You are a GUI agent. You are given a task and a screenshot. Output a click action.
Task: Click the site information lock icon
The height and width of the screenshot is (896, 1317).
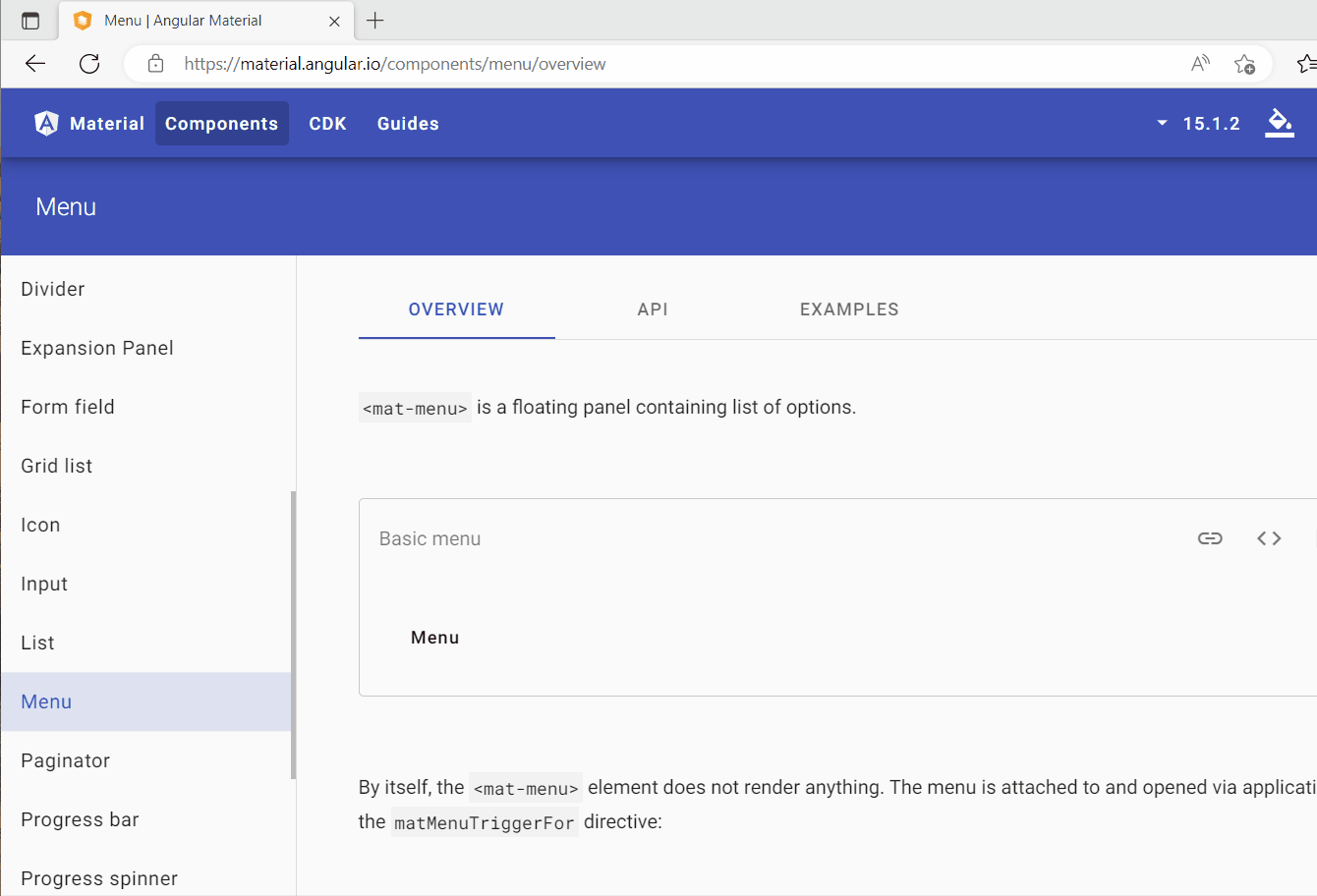155,64
